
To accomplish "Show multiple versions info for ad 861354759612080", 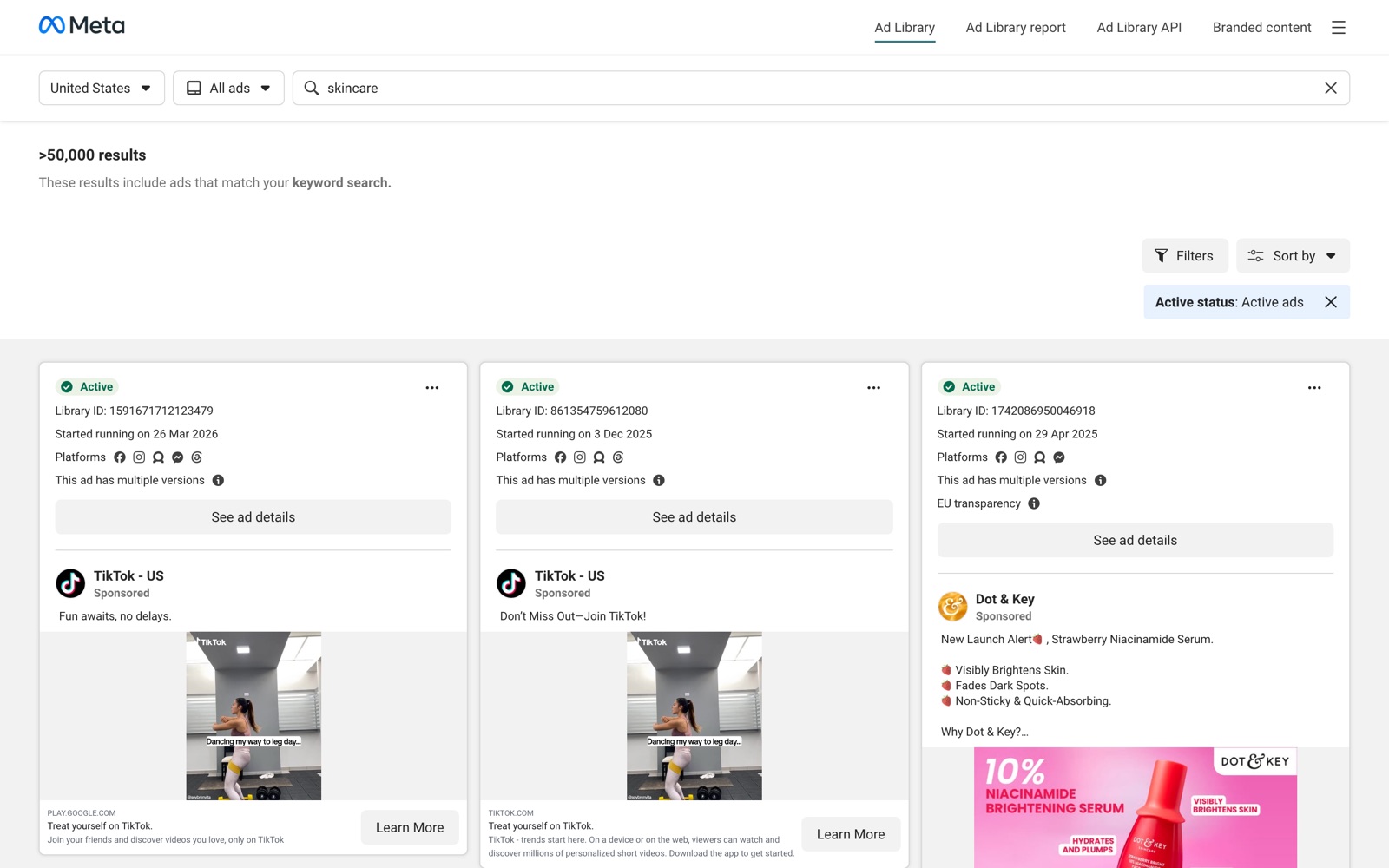I will pyautogui.click(x=659, y=480).
